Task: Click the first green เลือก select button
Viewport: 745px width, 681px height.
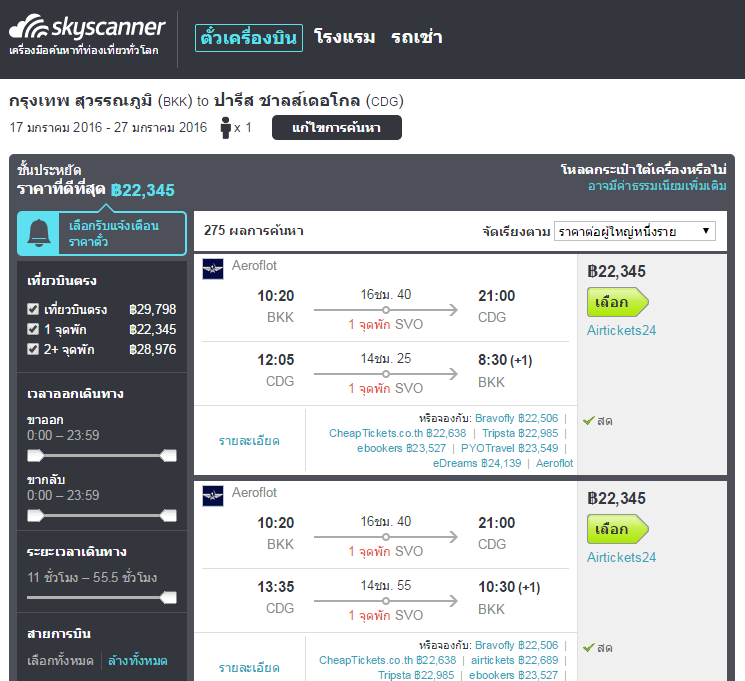Action: [617, 302]
